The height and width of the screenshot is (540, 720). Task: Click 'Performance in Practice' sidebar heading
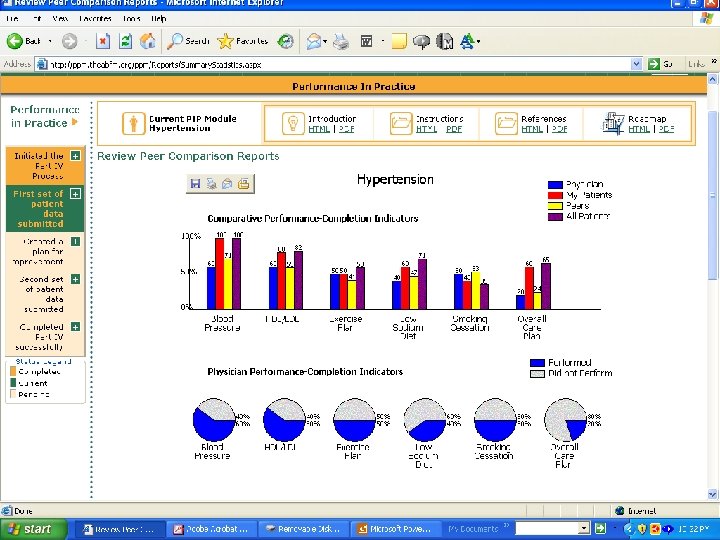point(44,116)
